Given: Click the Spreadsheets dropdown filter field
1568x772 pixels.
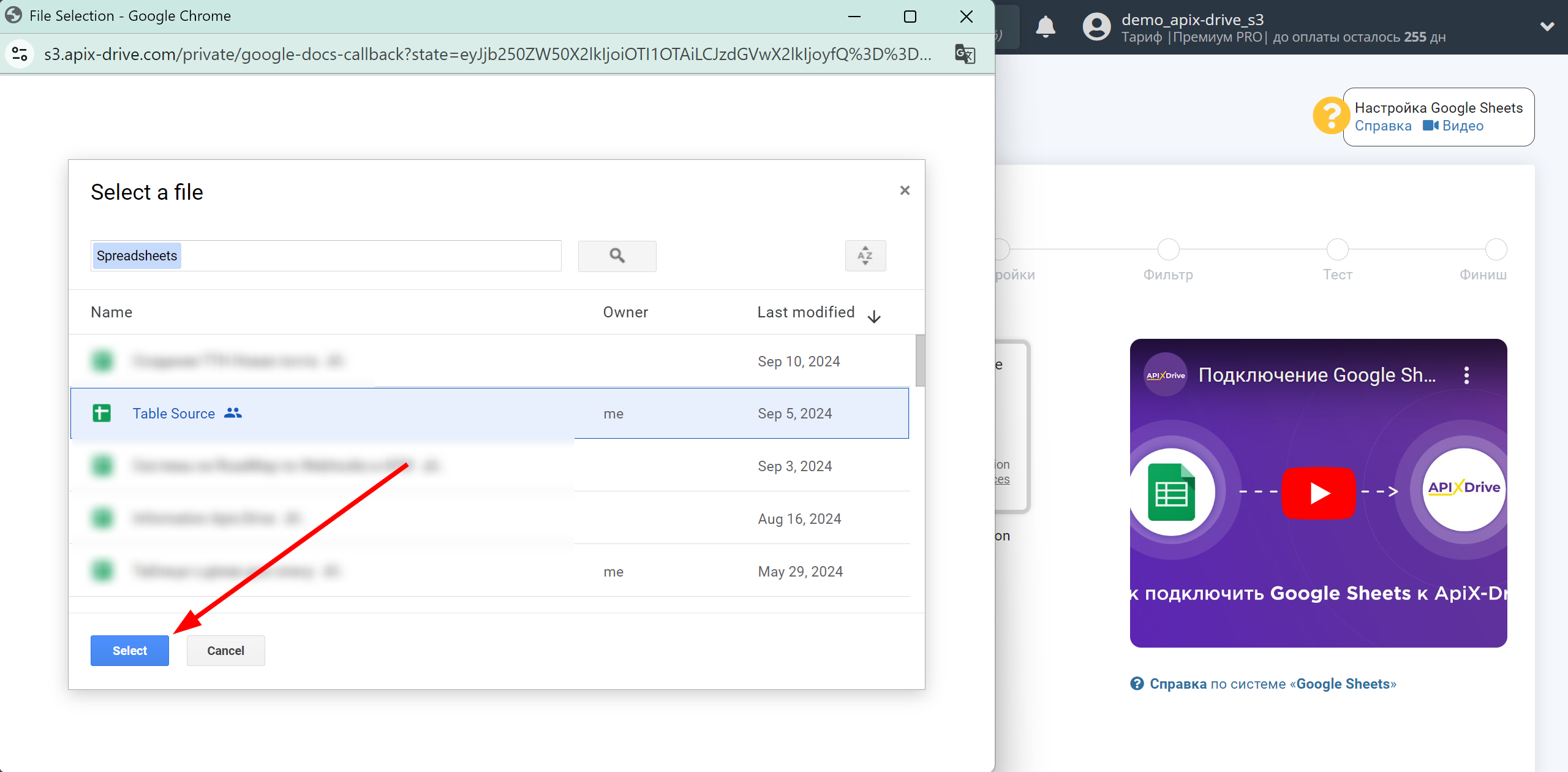Looking at the screenshot, I should tap(326, 256).
